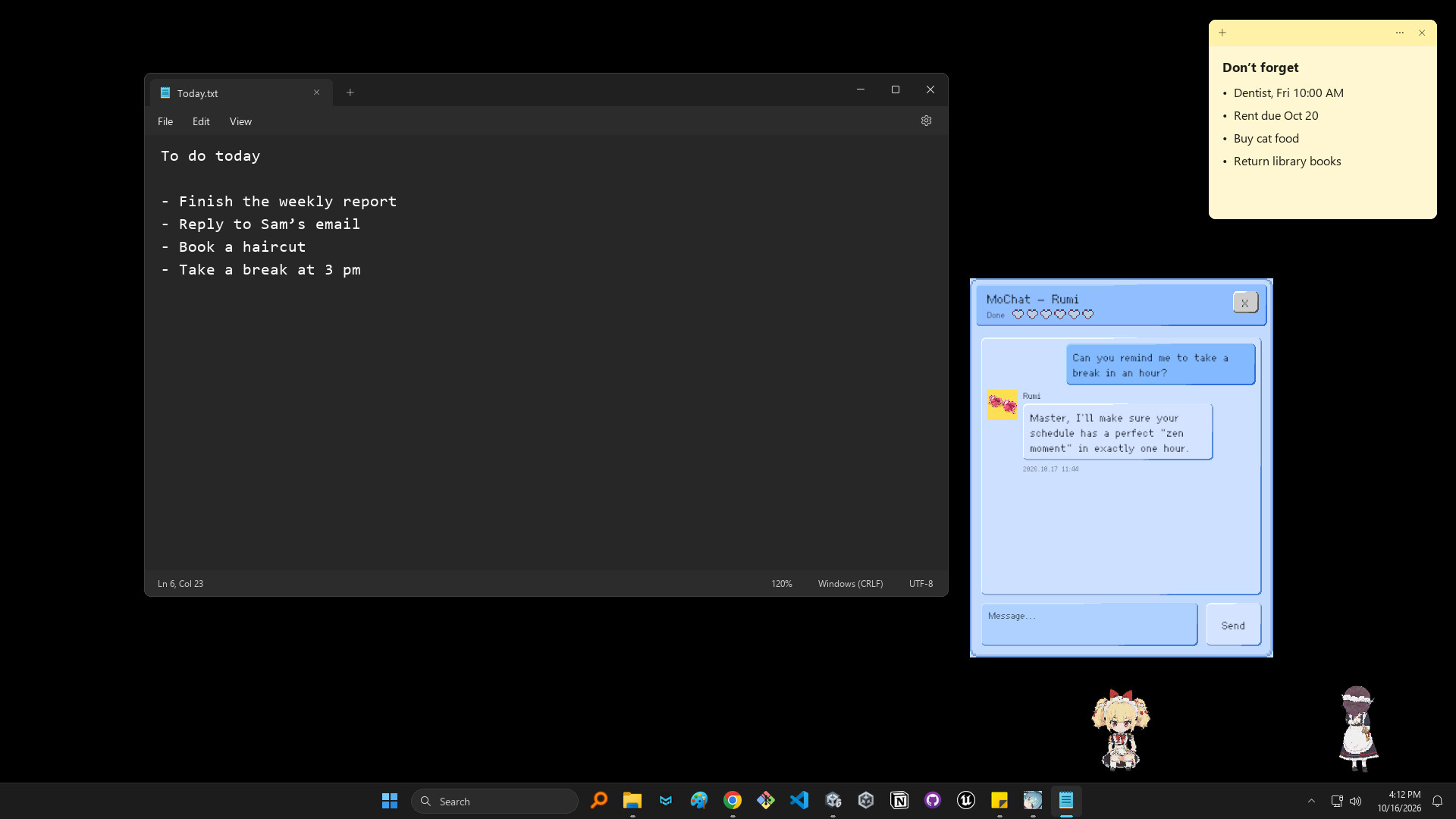Click the 120% zoom level in status bar

[x=782, y=584]
